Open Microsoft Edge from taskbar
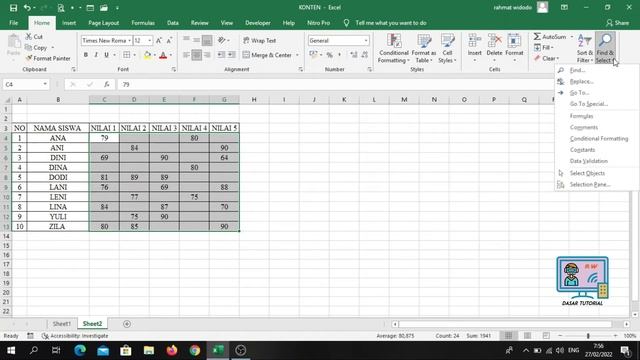Viewport: 640px width, 360px height. tap(80, 350)
